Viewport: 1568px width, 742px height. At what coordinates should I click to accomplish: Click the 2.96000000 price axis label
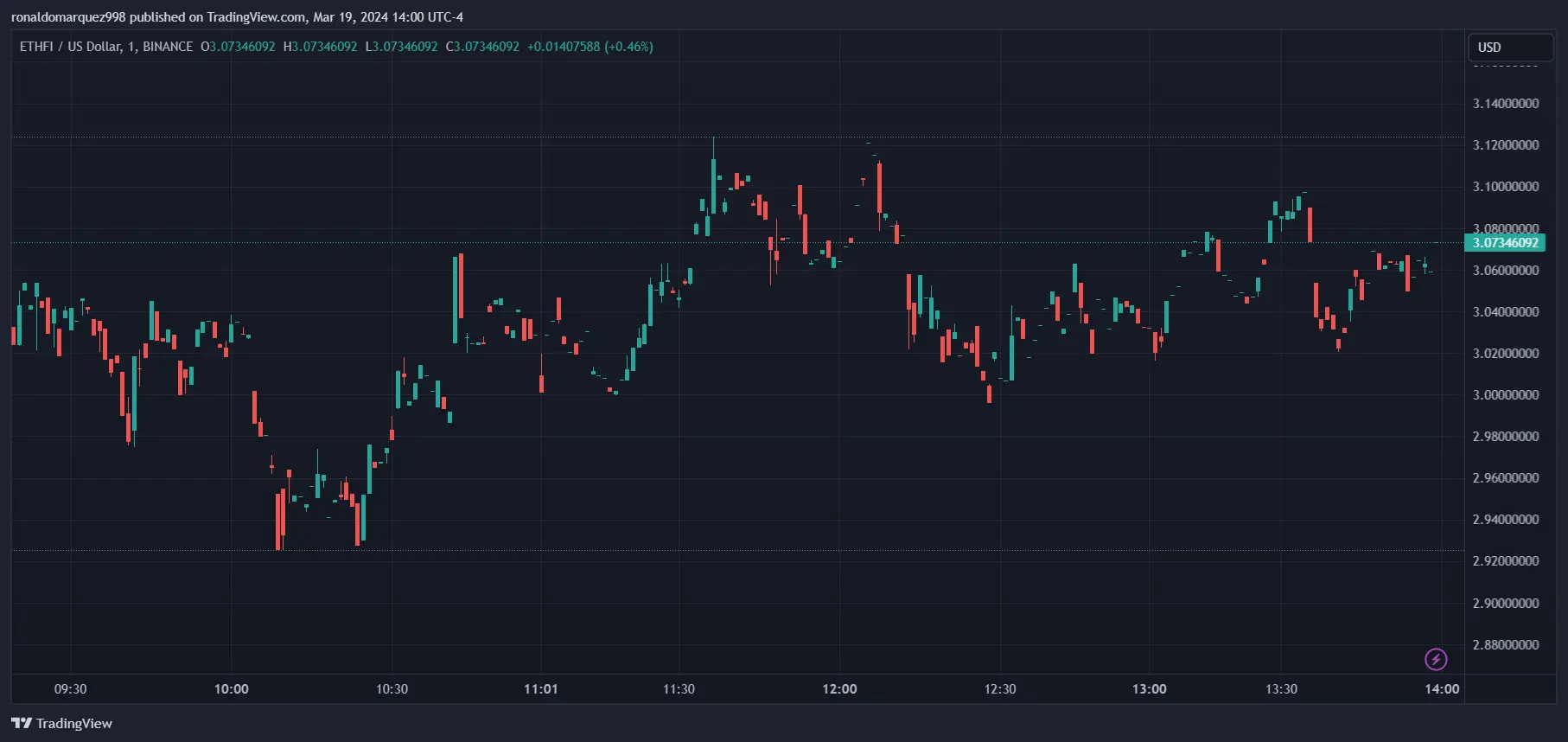1506,478
